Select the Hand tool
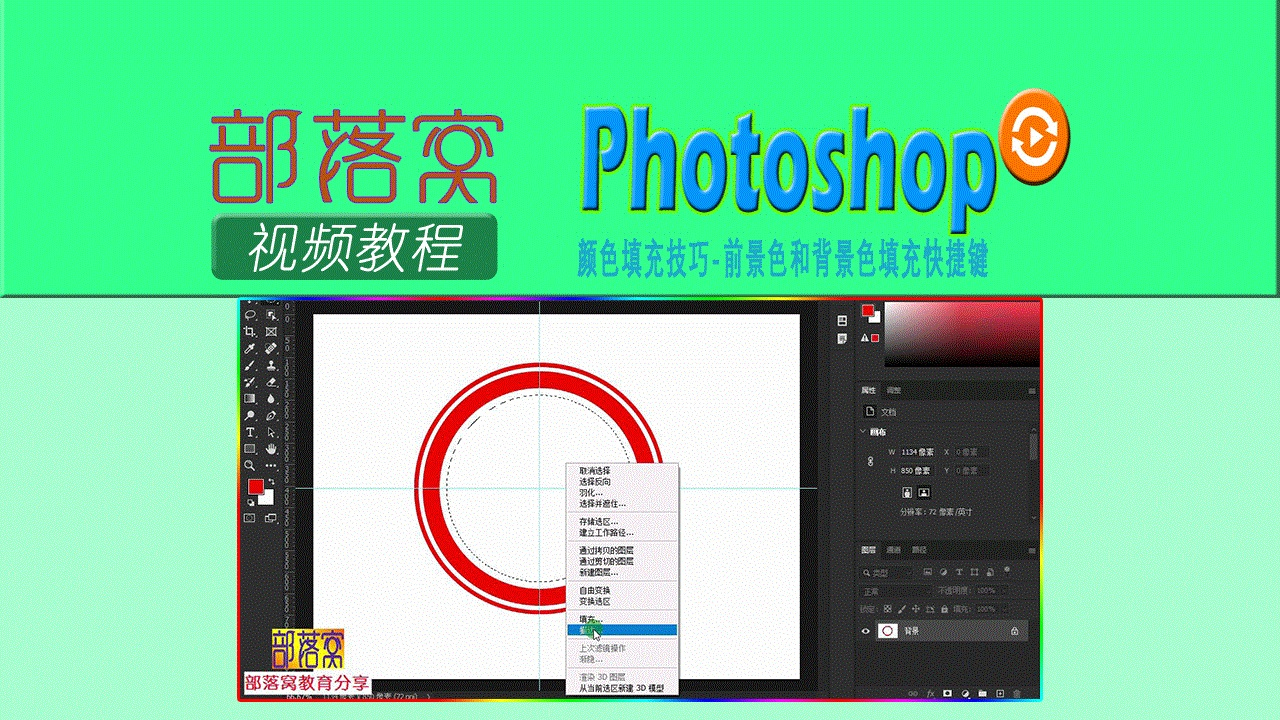This screenshot has width=1280, height=720. coord(271,448)
